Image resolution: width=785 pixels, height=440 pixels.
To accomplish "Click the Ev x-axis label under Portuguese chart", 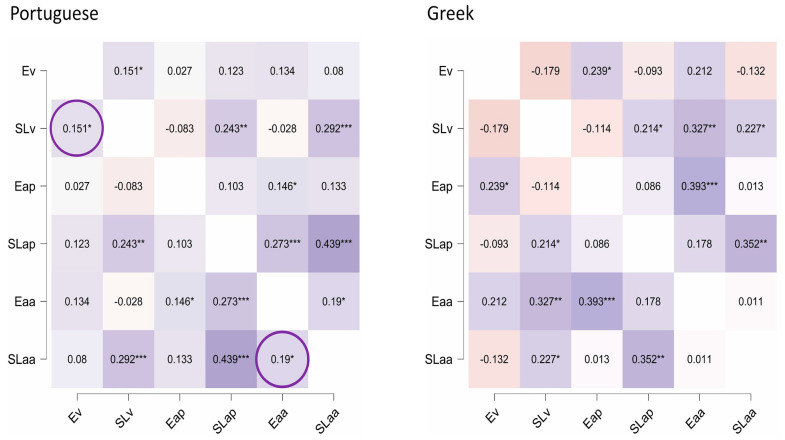I will [x=75, y=415].
